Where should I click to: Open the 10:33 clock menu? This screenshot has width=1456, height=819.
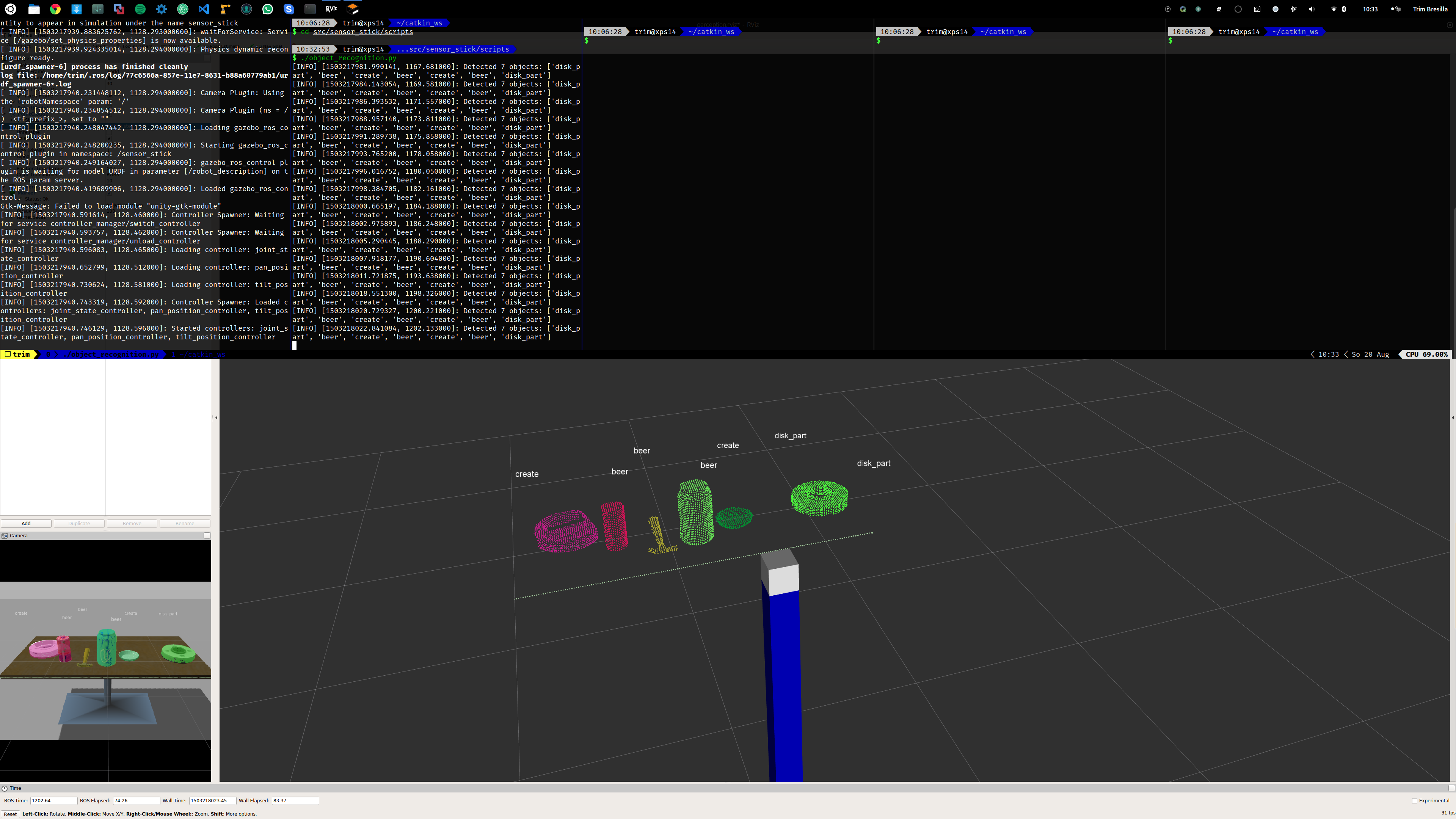pyautogui.click(x=1370, y=9)
